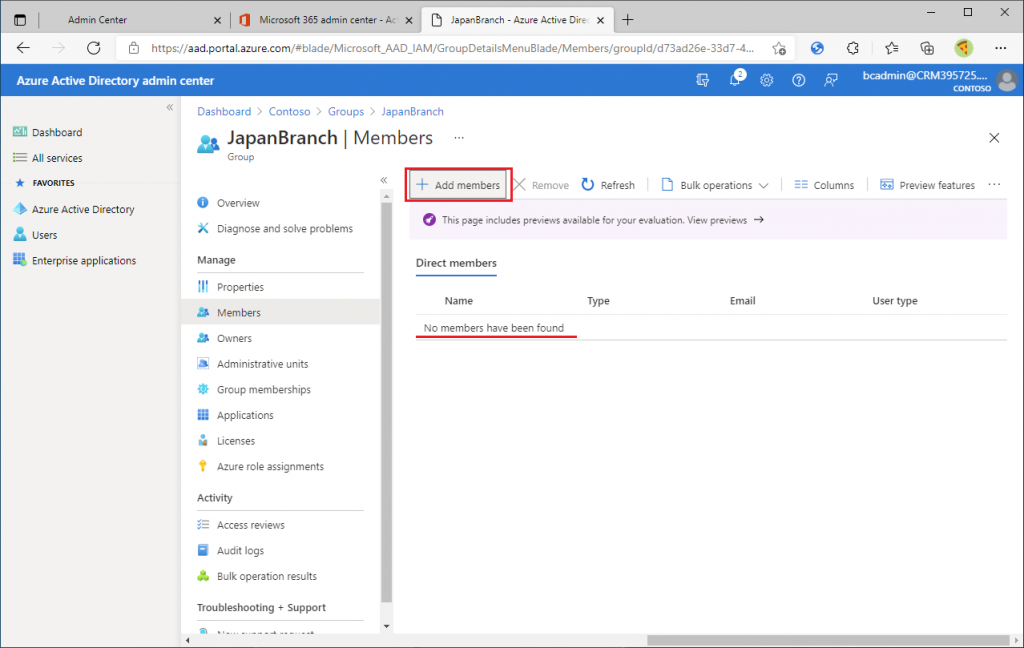Collapse the left navigation sidebar
Screen dimensions: 1024x648
click(170, 107)
